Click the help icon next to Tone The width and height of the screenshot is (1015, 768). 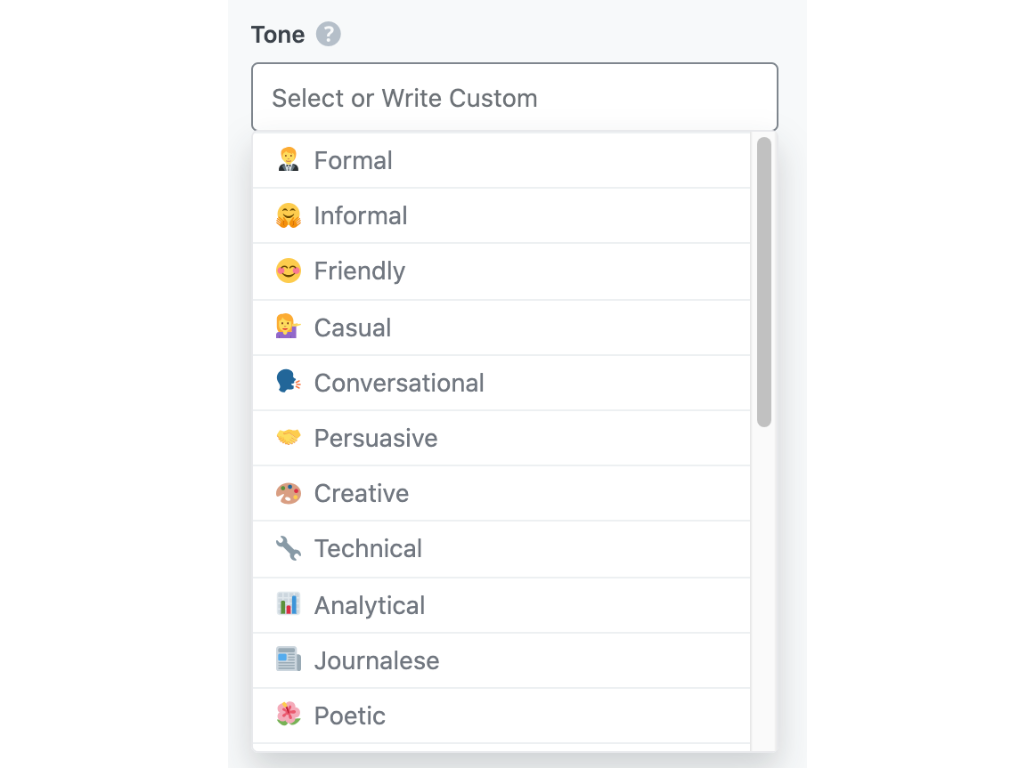(329, 35)
